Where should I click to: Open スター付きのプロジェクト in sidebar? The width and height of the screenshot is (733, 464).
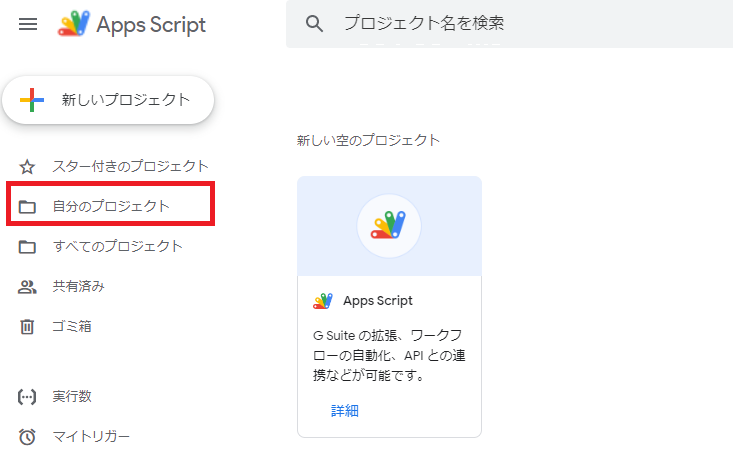[x=113, y=166]
